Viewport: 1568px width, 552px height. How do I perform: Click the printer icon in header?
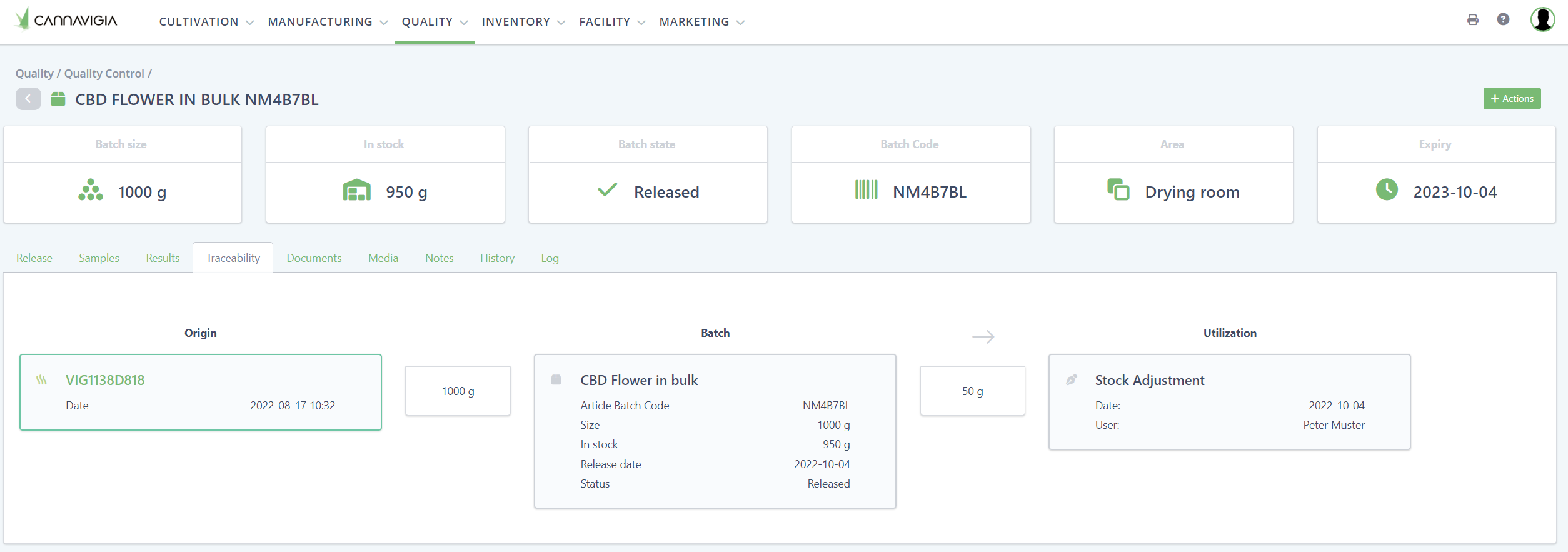[x=1472, y=20]
